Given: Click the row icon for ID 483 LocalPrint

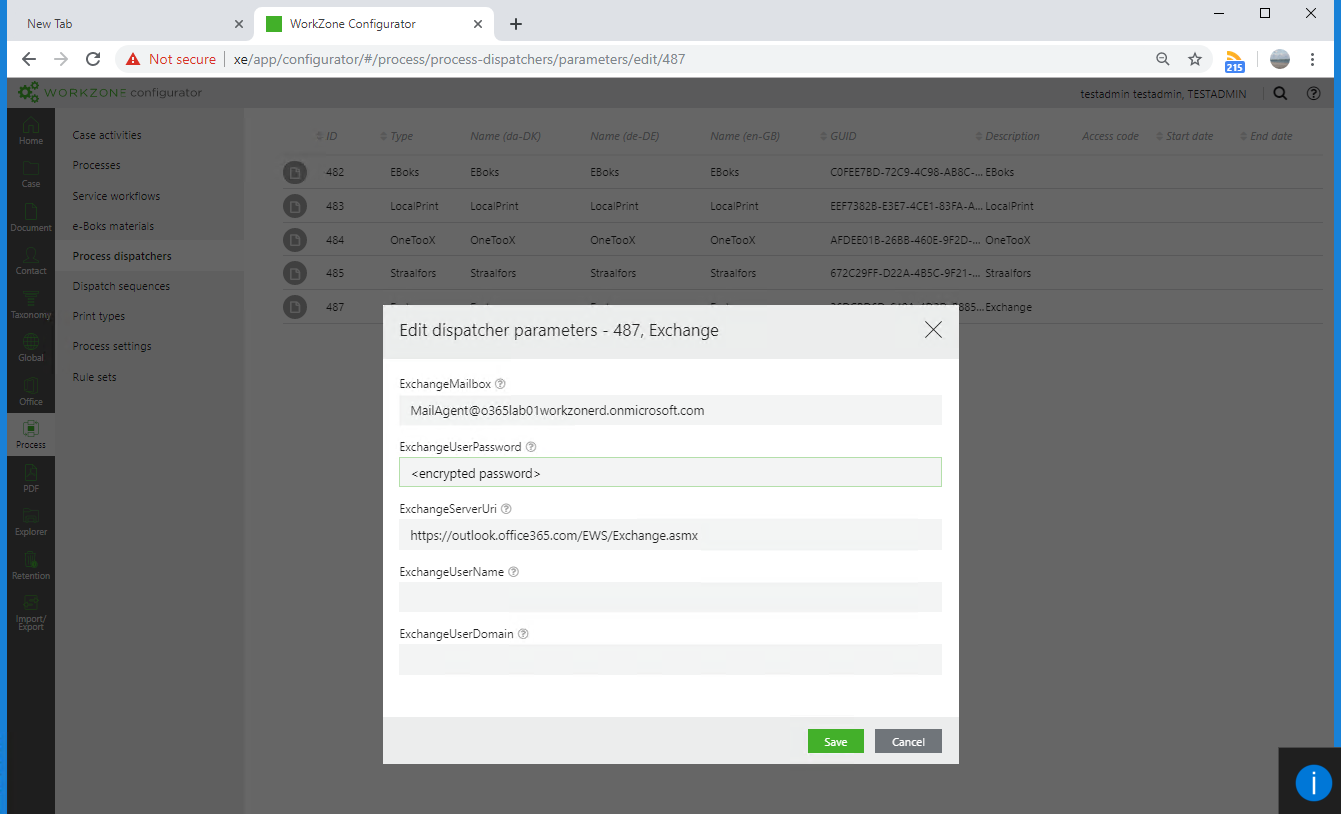Looking at the screenshot, I should click(x=294, y=206).
